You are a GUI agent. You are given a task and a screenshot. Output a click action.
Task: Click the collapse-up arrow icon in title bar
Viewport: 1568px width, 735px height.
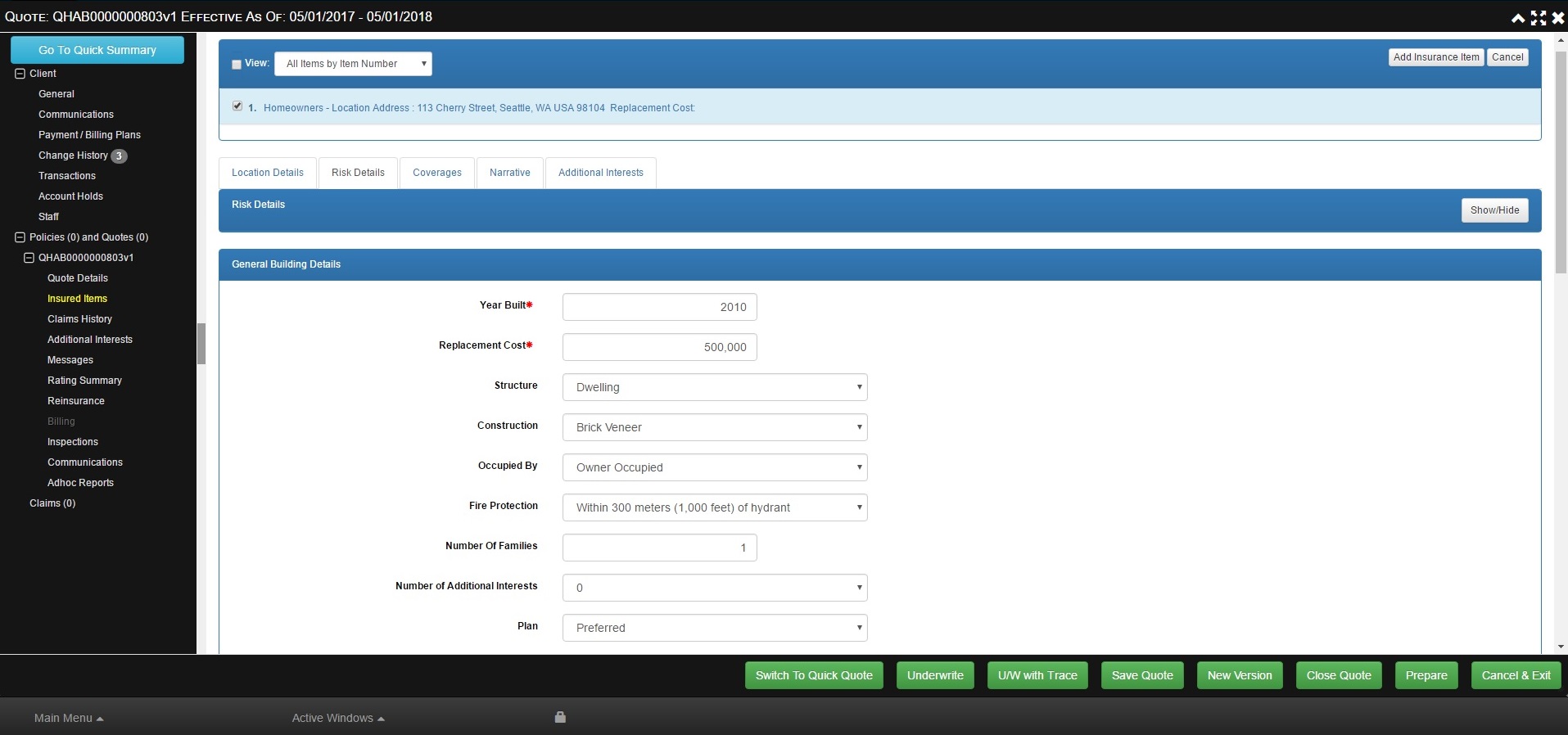(x=1518, y=18)
